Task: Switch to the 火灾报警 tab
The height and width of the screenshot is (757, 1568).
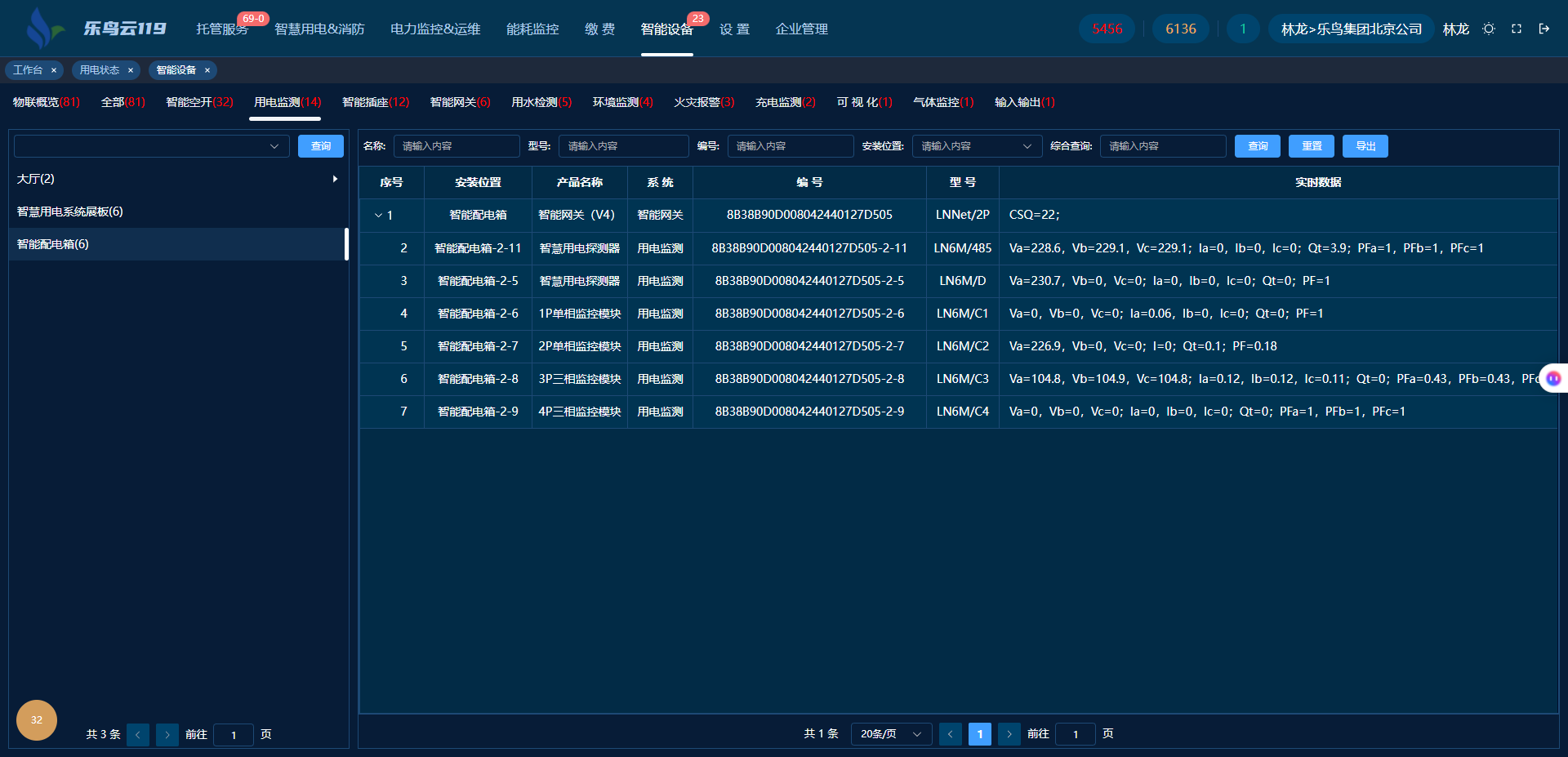Action: tap(704, 102)
